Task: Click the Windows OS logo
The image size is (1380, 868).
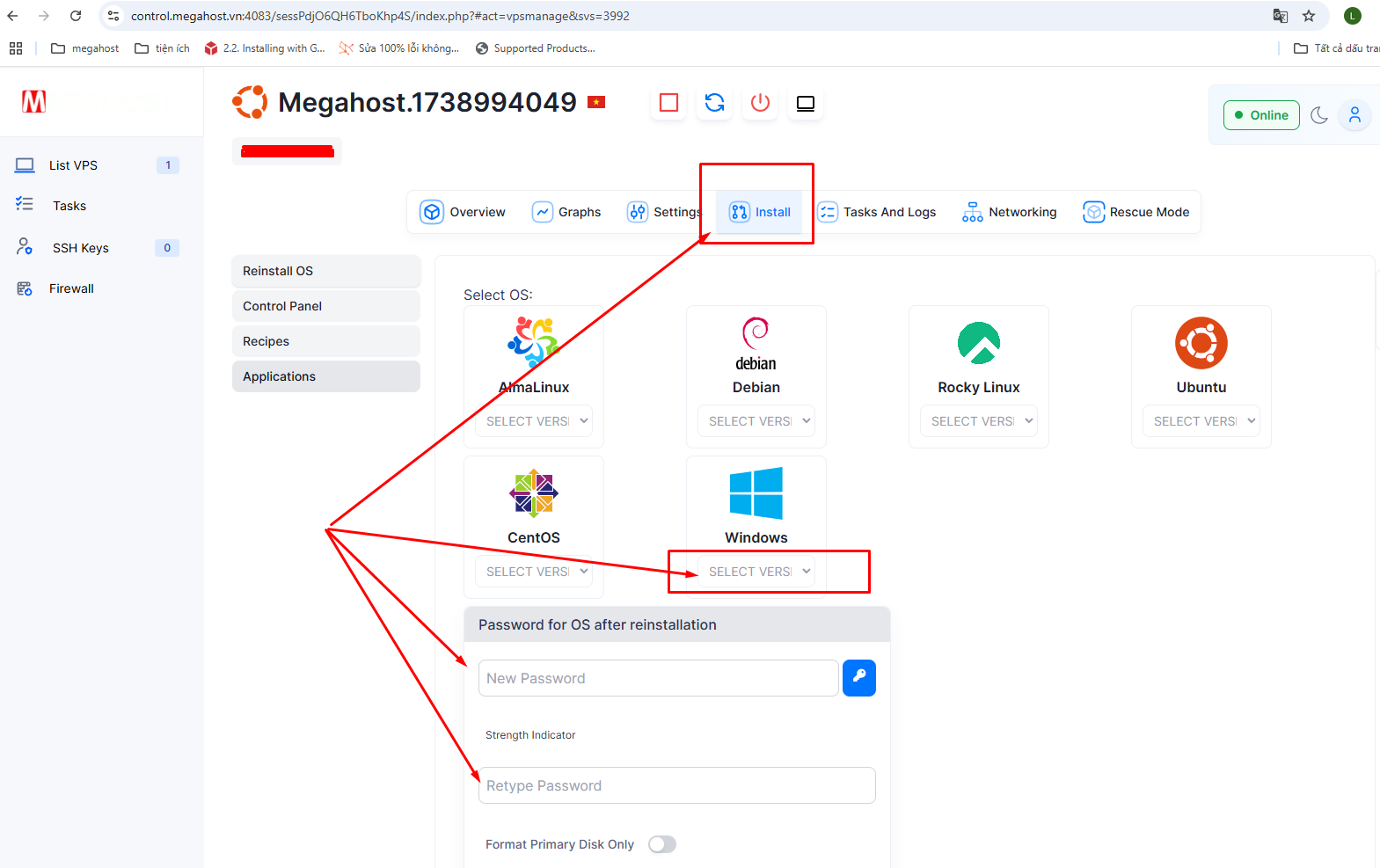Action: coord(756,493)
